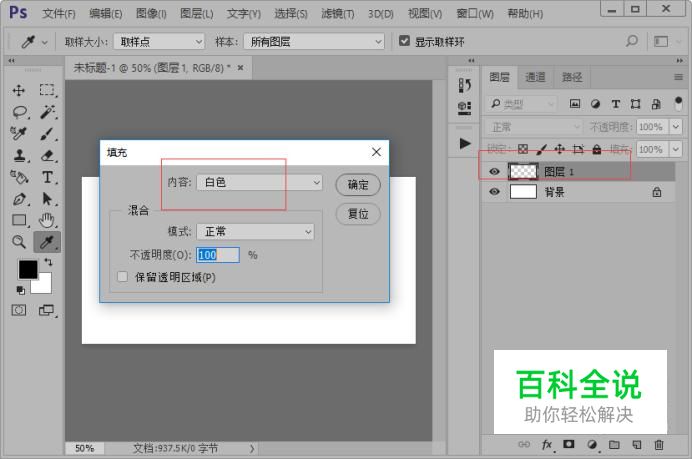Open workspace switcher icon

[x=661, y=41]
